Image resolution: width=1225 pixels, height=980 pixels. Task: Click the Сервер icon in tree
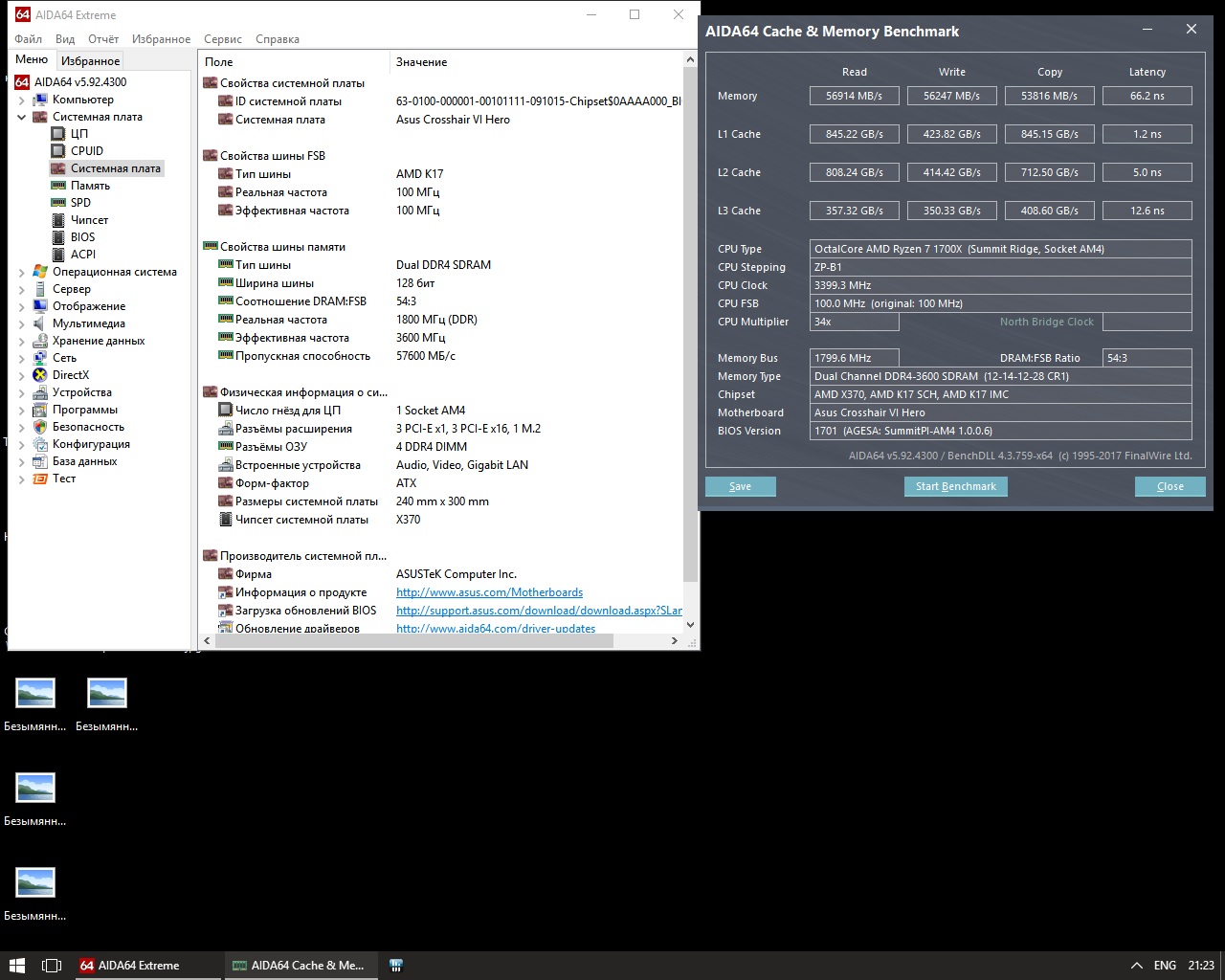(x=40, y=289)
